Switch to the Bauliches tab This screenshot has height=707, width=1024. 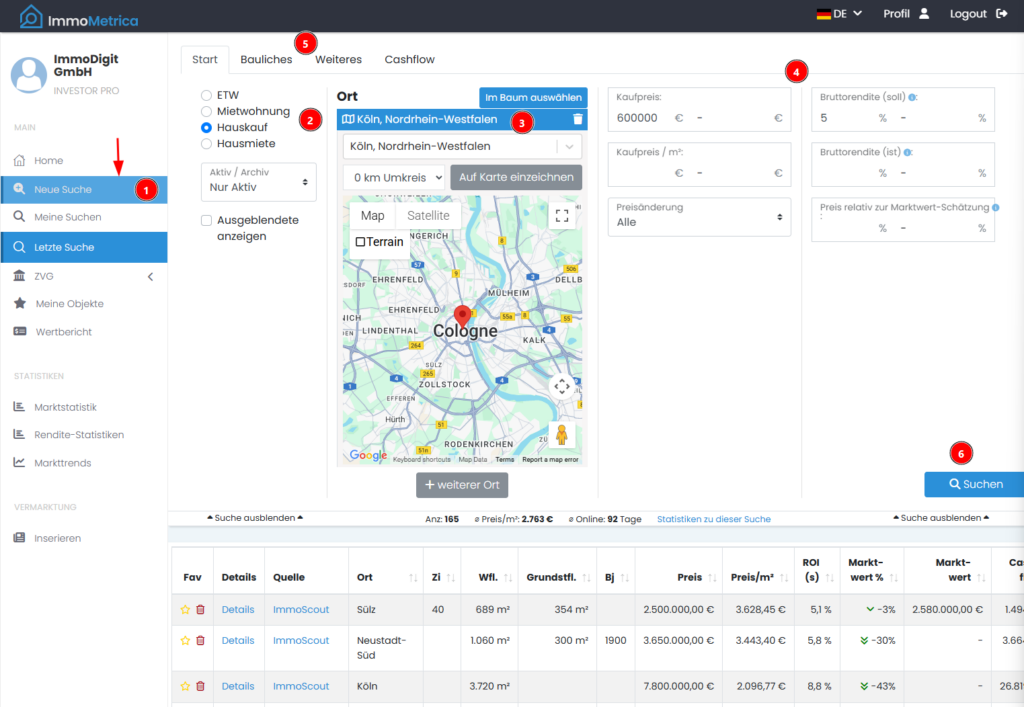pyautogui.click(x=266, y=60)
